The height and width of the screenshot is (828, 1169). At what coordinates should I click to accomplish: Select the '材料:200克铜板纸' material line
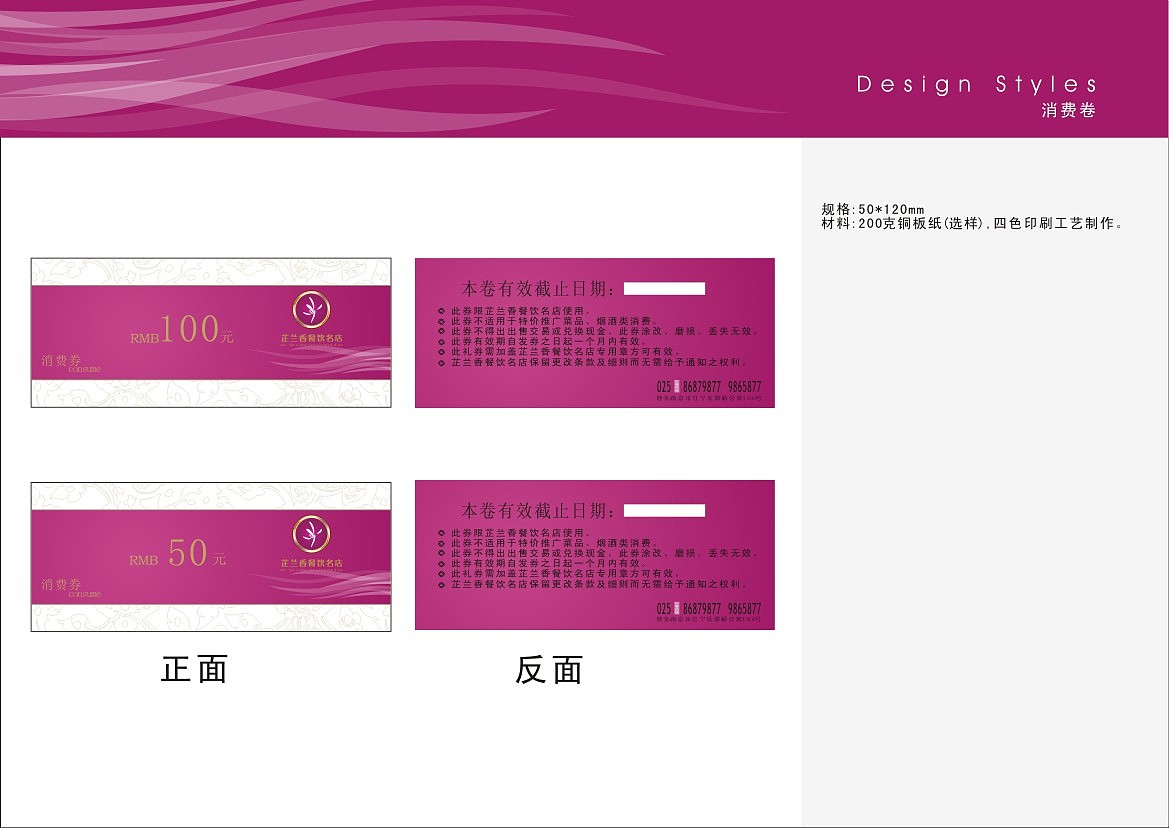coord(973,224)
